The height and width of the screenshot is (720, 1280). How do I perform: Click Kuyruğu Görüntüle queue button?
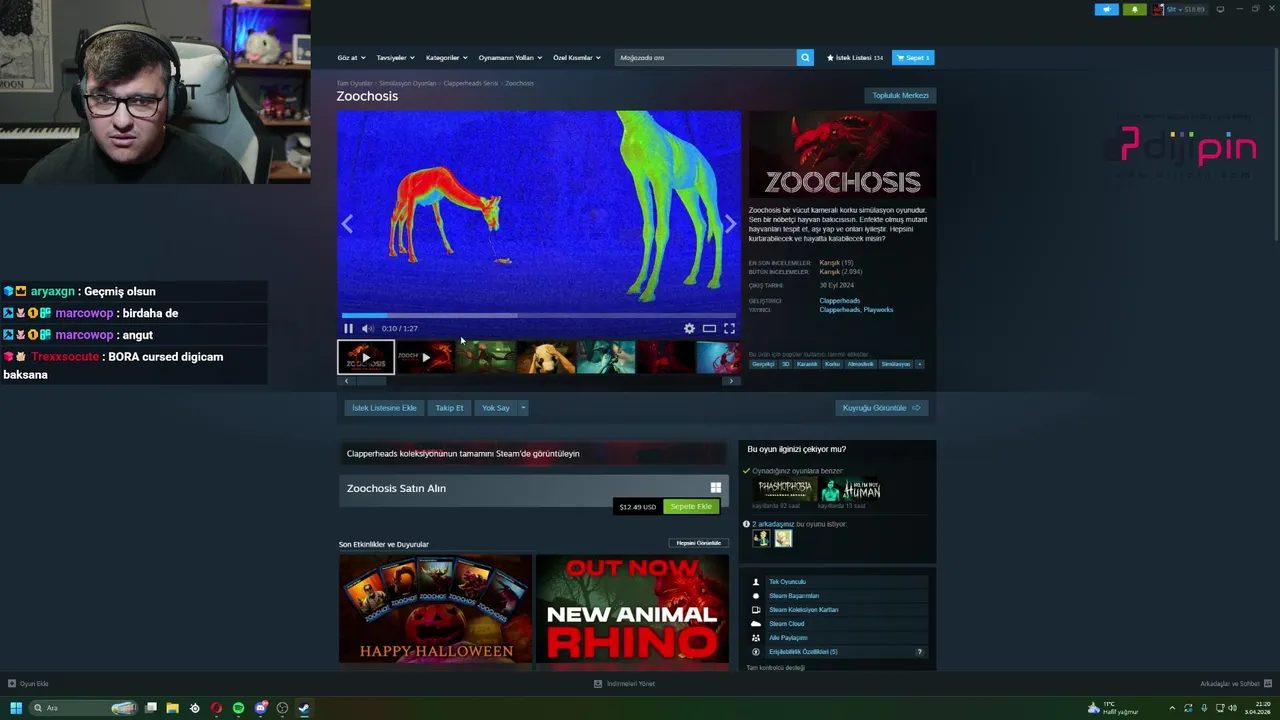pos(881,407)
